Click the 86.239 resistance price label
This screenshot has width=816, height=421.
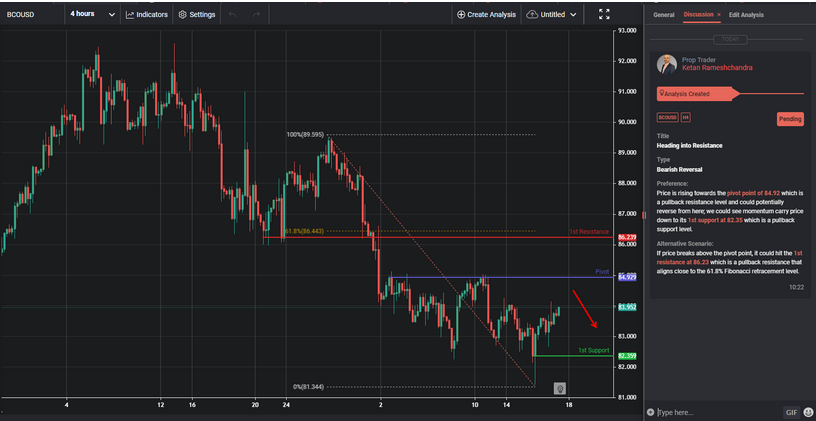pos(626,237)
